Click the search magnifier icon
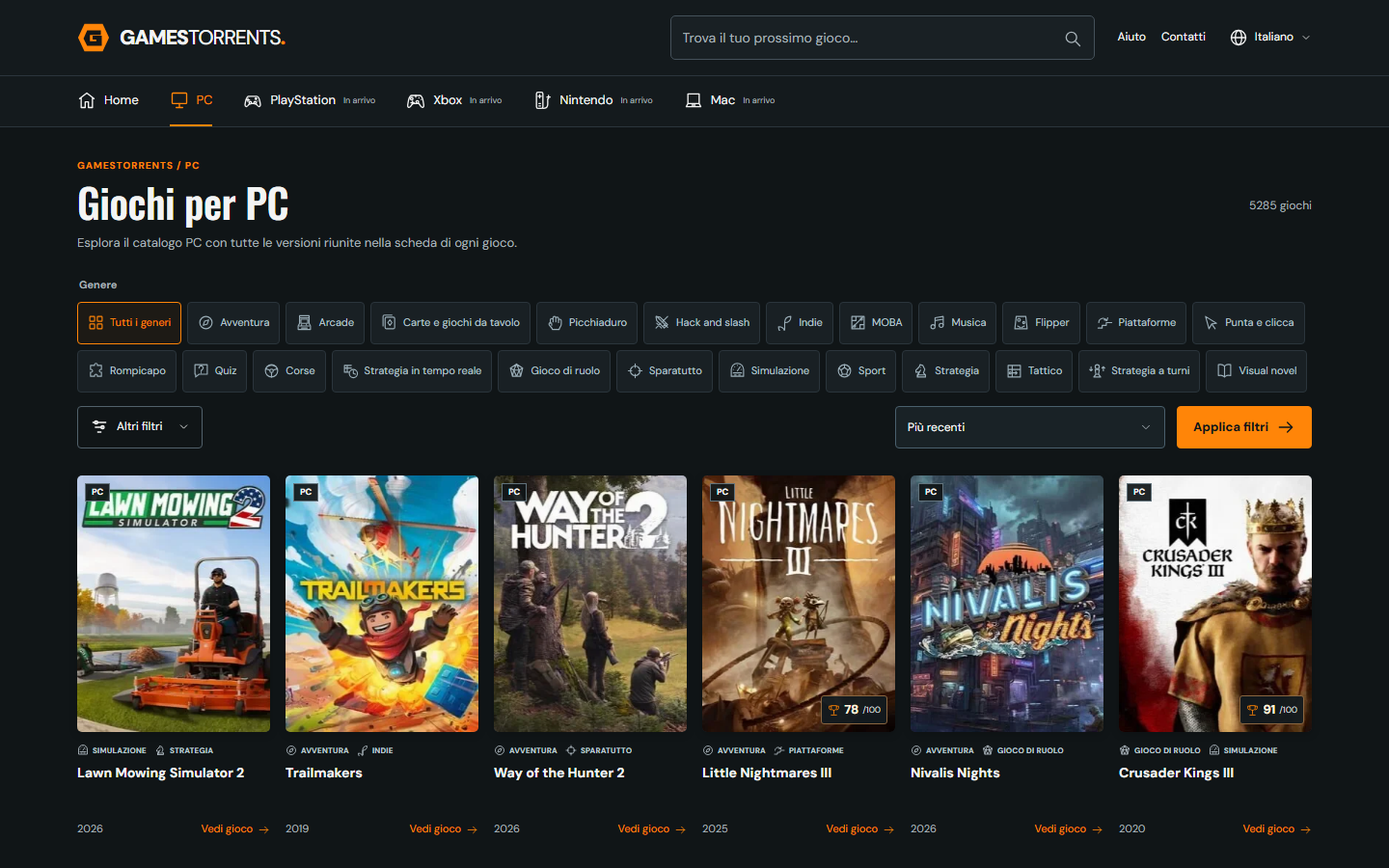 point(1073,39)
